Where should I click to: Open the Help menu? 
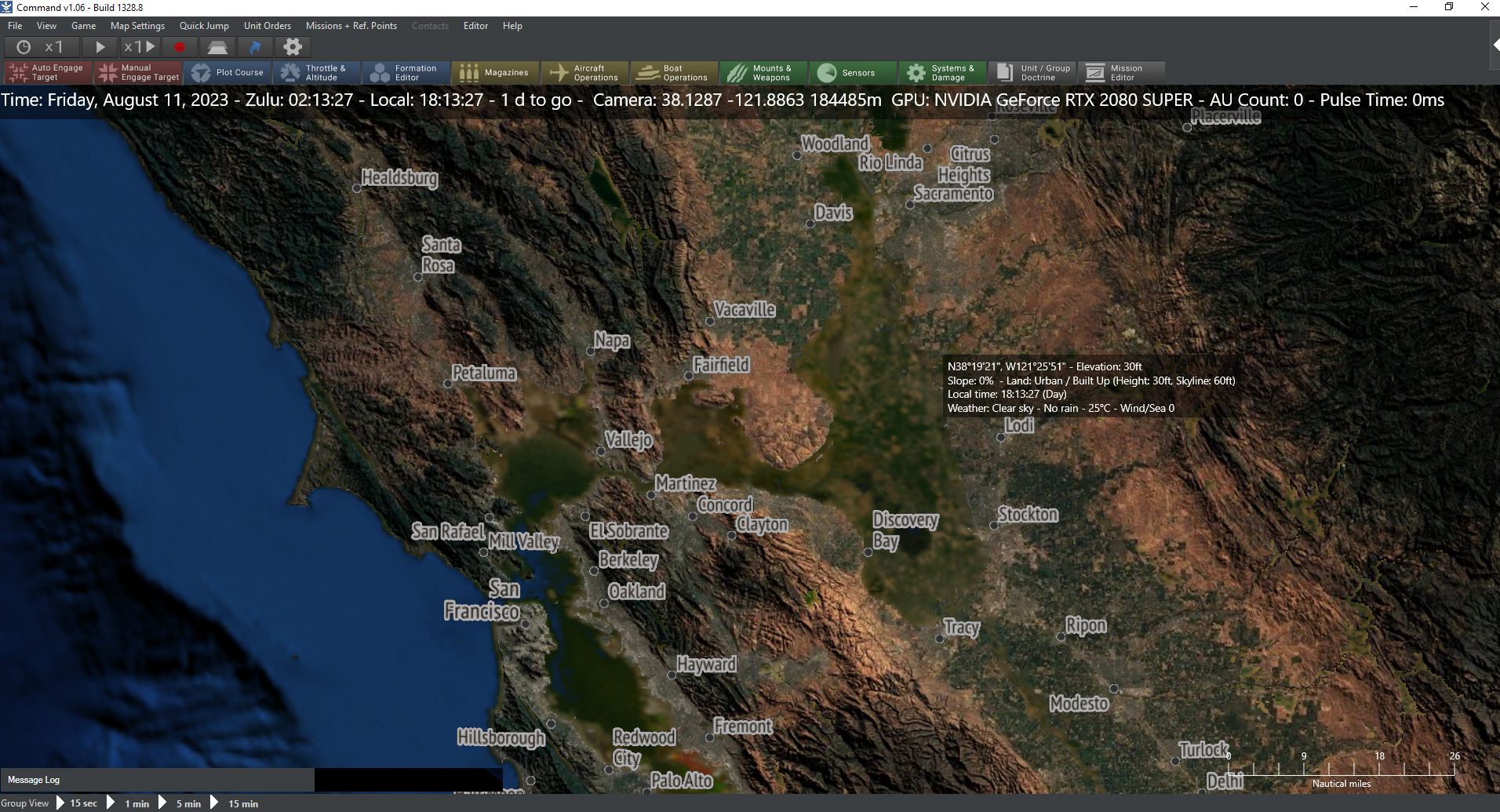pyautogui.click(x=513, y=26)
